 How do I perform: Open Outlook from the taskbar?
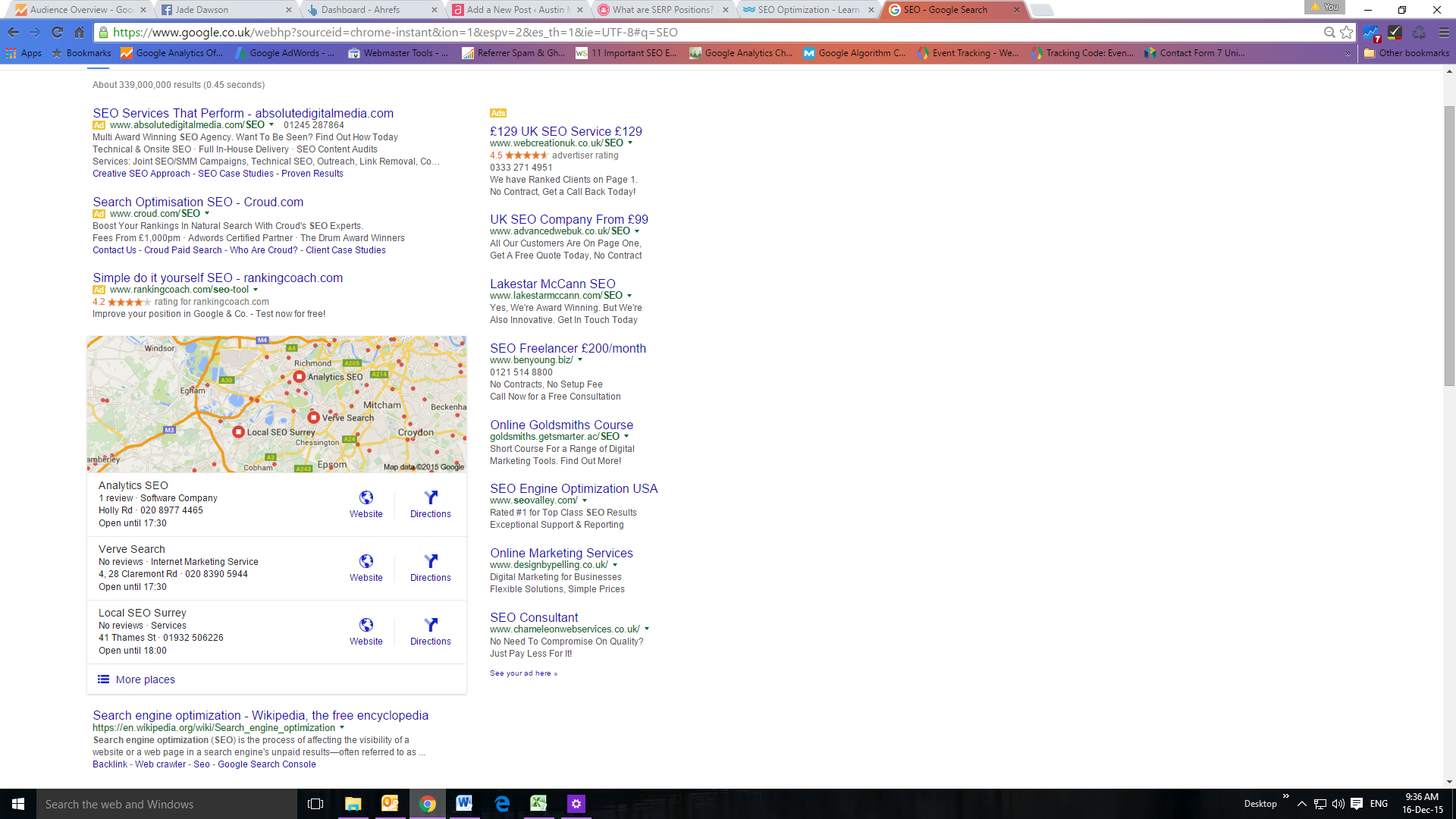390,804
